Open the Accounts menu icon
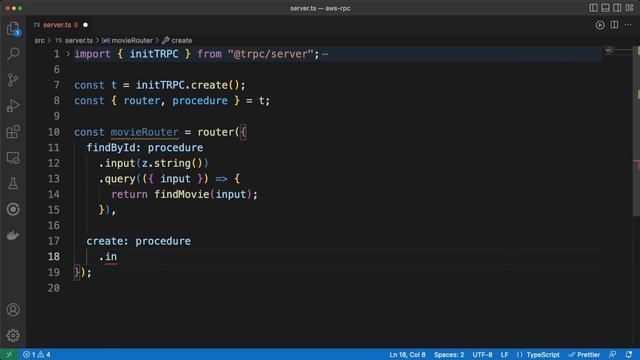 [x=13, y=310]
